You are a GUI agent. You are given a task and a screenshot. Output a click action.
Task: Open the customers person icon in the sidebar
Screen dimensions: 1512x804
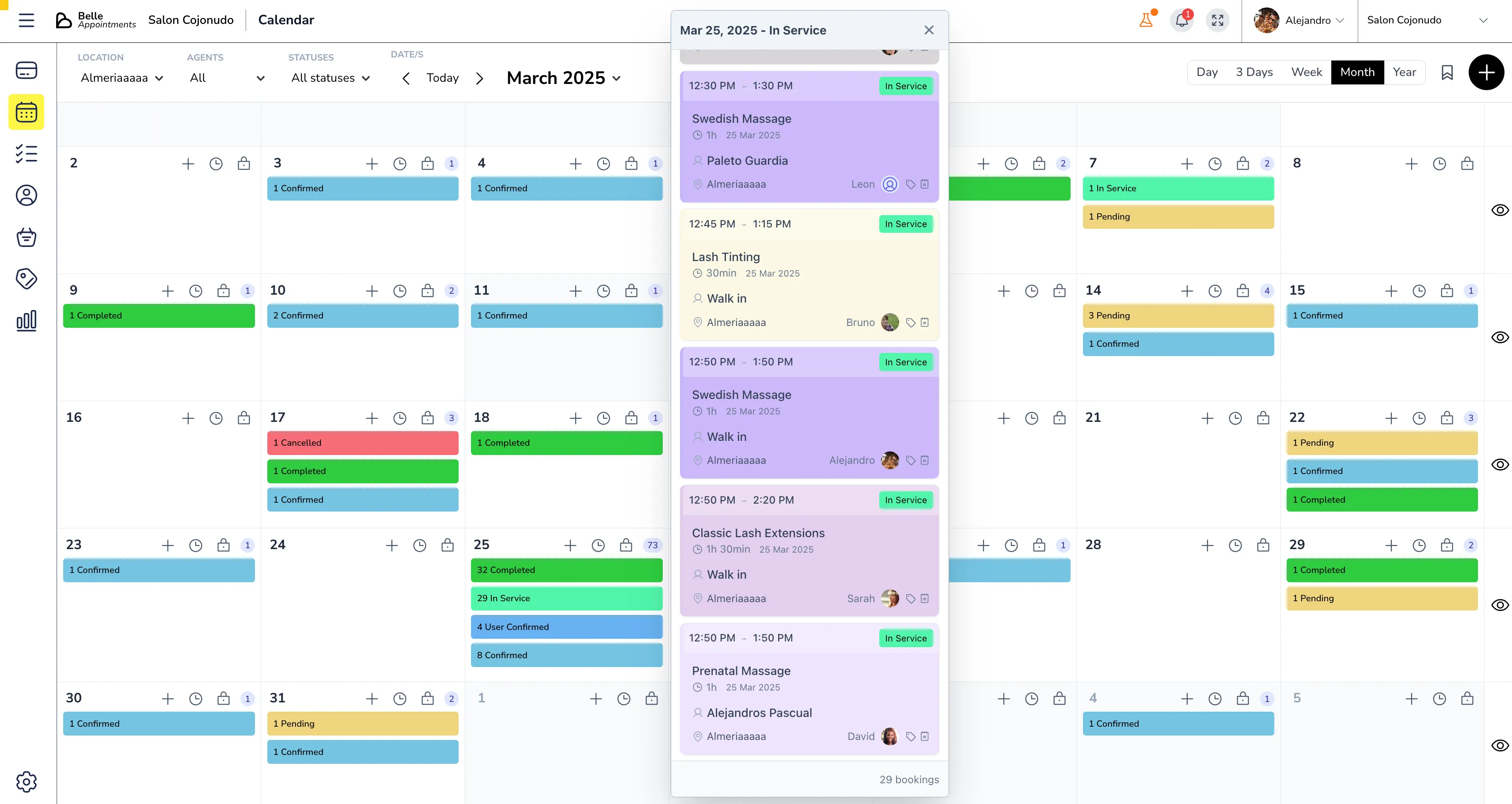[x=26, y=195]
